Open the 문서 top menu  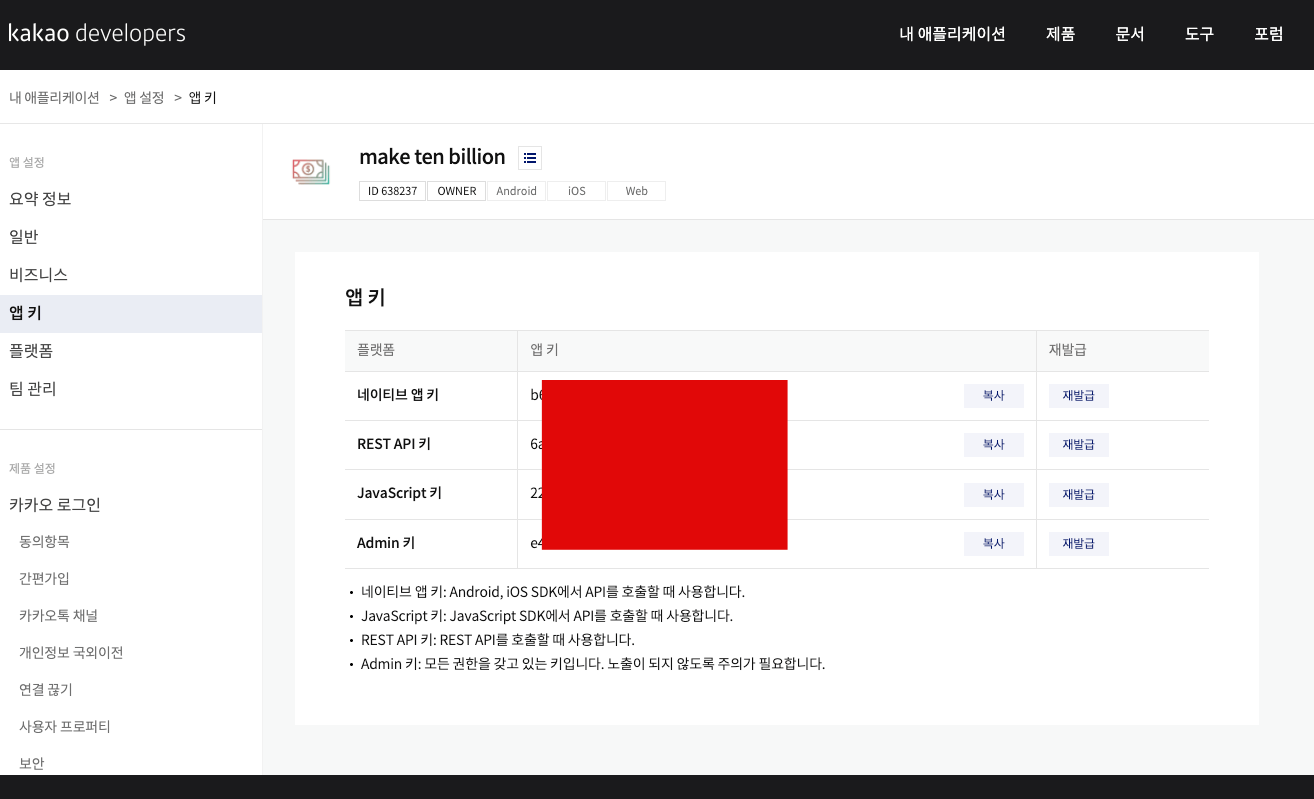click(x=1130, y=34)
